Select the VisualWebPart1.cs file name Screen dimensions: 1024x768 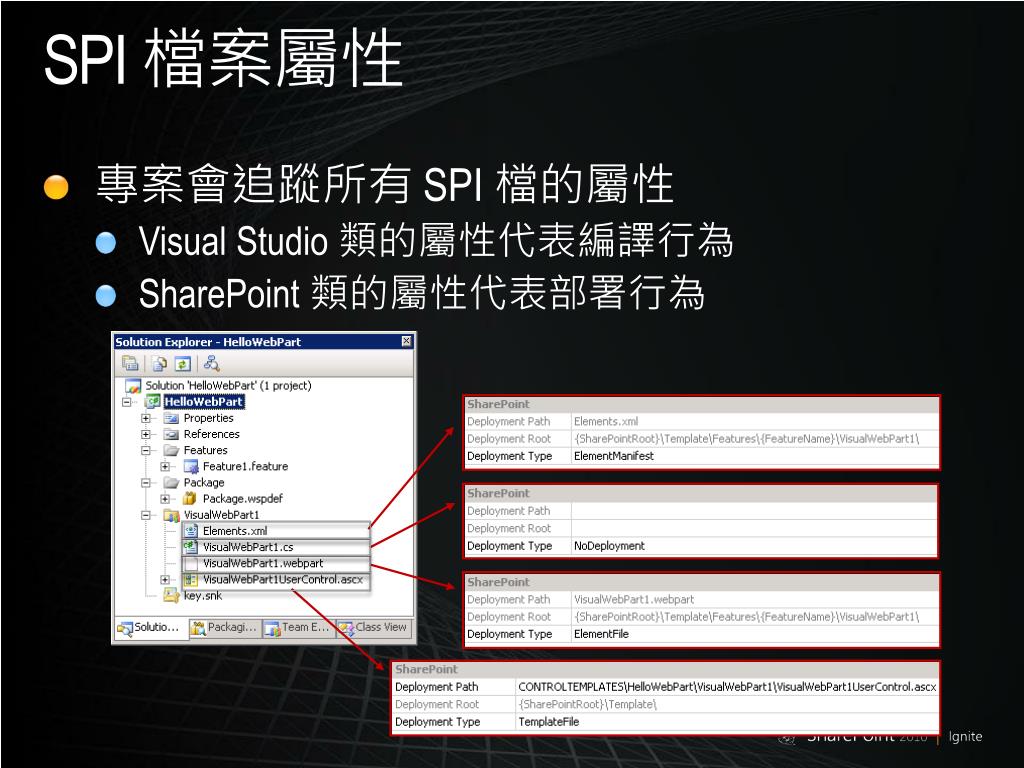coord(248,547)
